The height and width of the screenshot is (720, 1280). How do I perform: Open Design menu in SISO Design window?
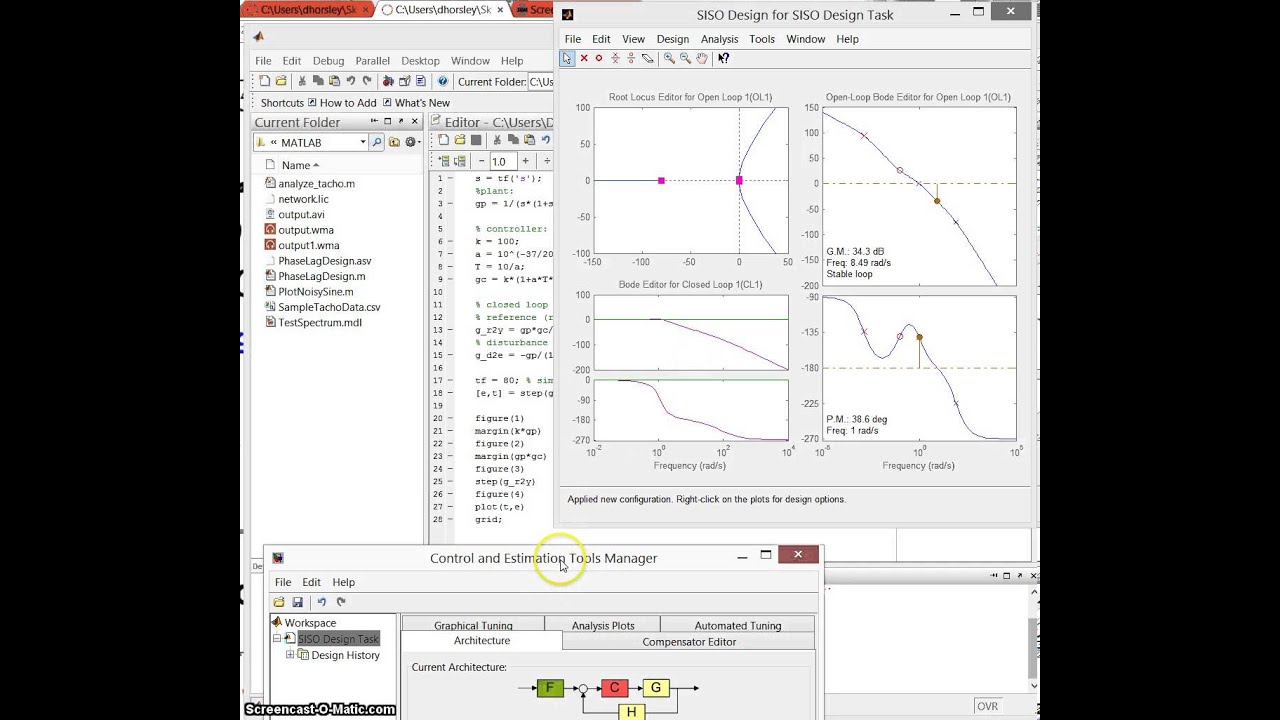[x=672, y=39]
